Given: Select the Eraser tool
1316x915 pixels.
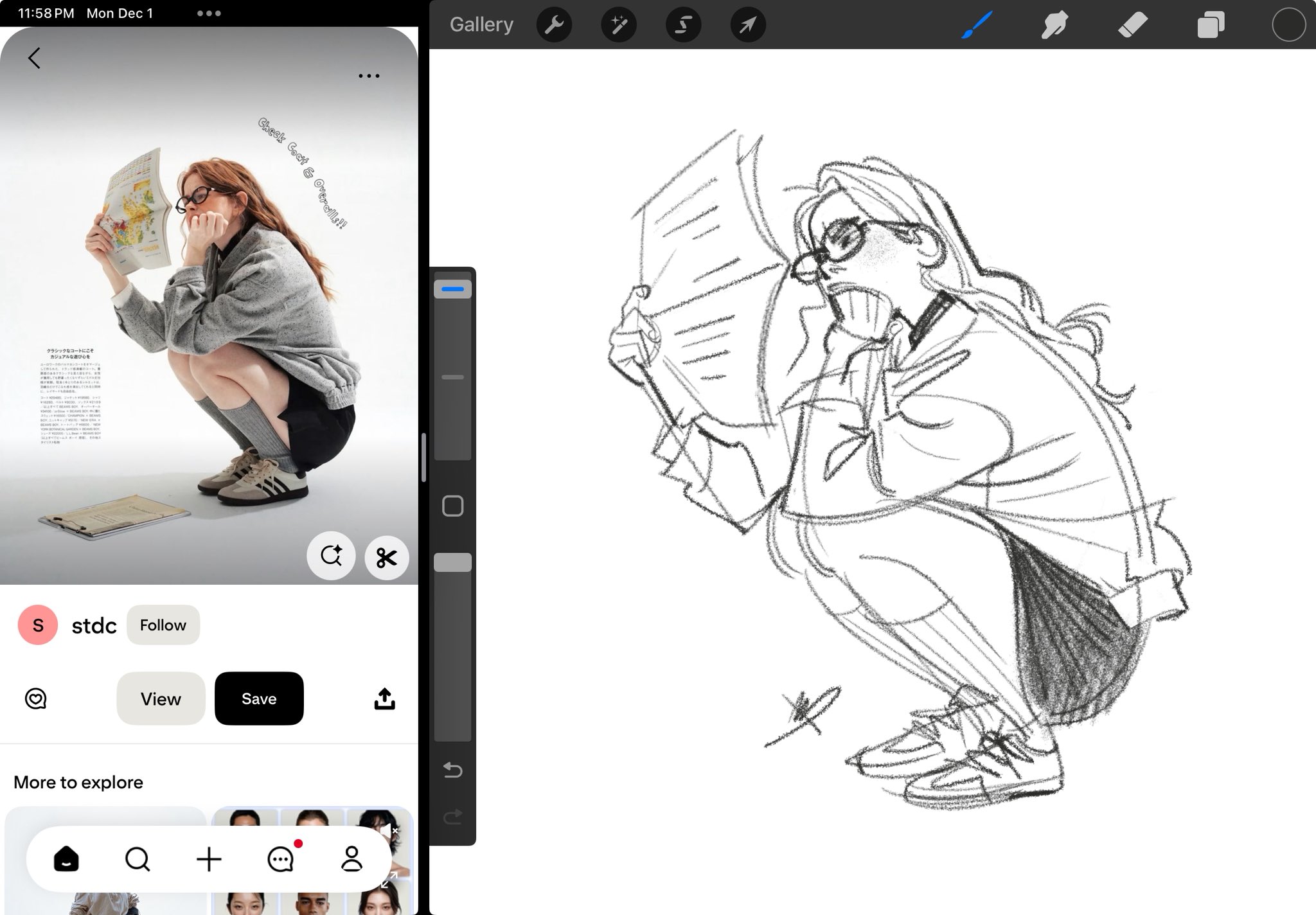Looking at the screenshot, I should [1132, 25].
